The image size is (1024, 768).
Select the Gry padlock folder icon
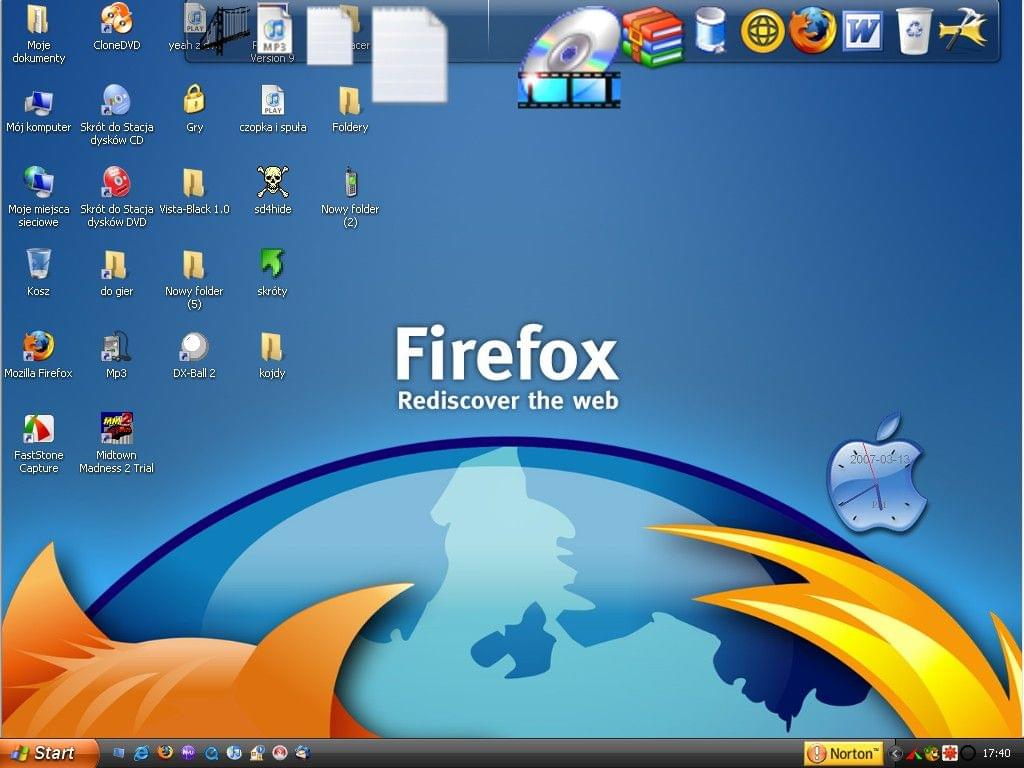click(194, 100)
